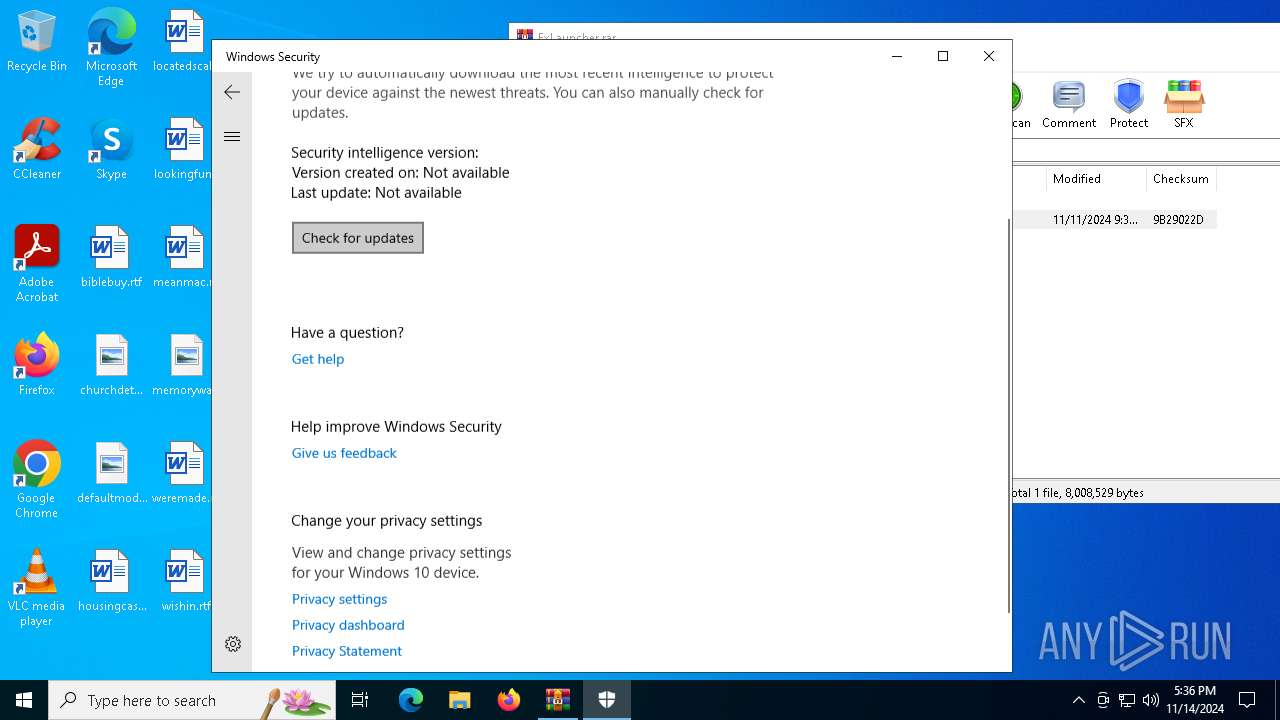The height and width of the screenshot is (720, 1280).
Task: Open the VLC media player desktop shortcut
Action: pos(37,588)
